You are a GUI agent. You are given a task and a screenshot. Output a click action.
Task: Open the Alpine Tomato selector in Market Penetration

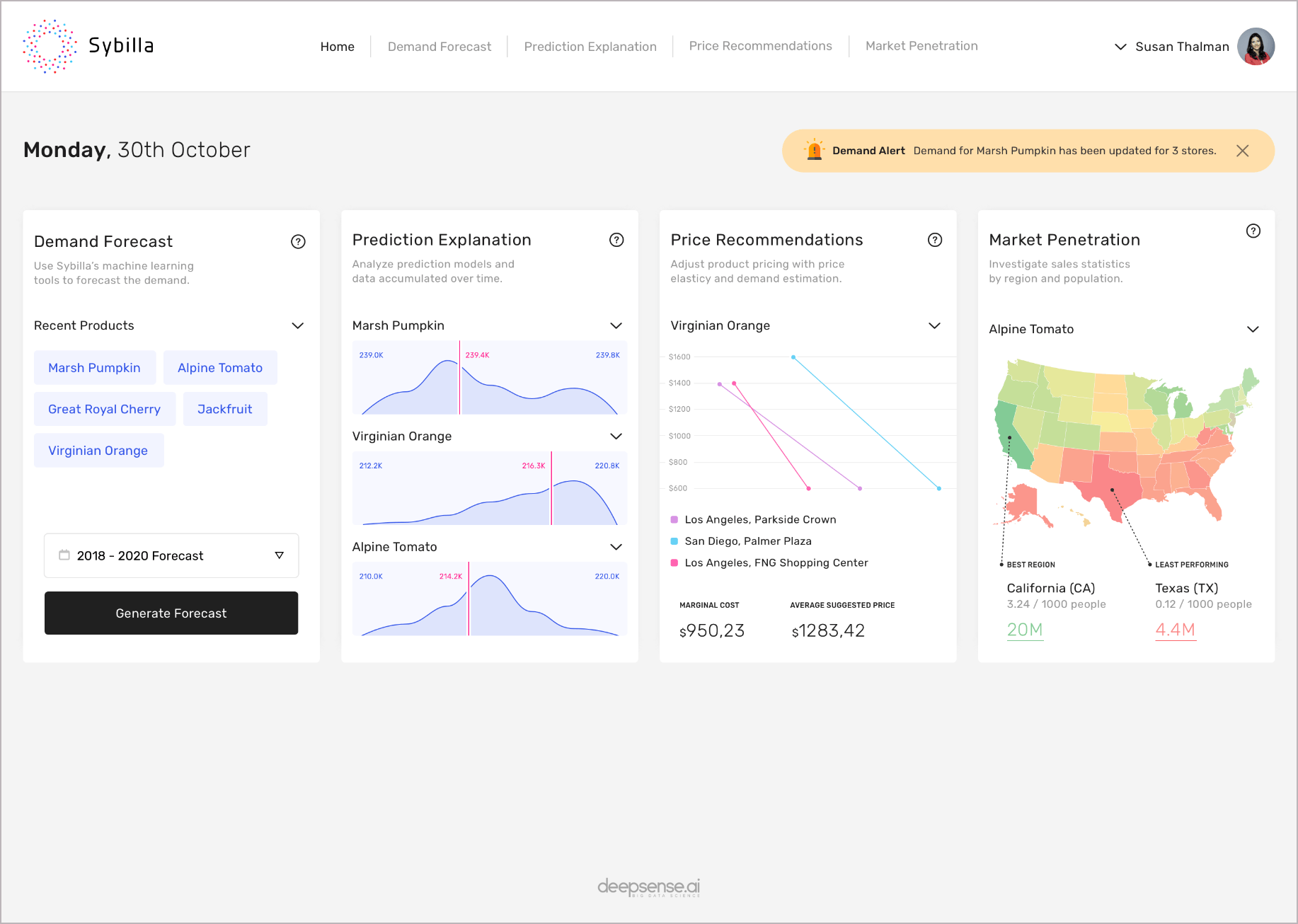(x=1253, y=329)
